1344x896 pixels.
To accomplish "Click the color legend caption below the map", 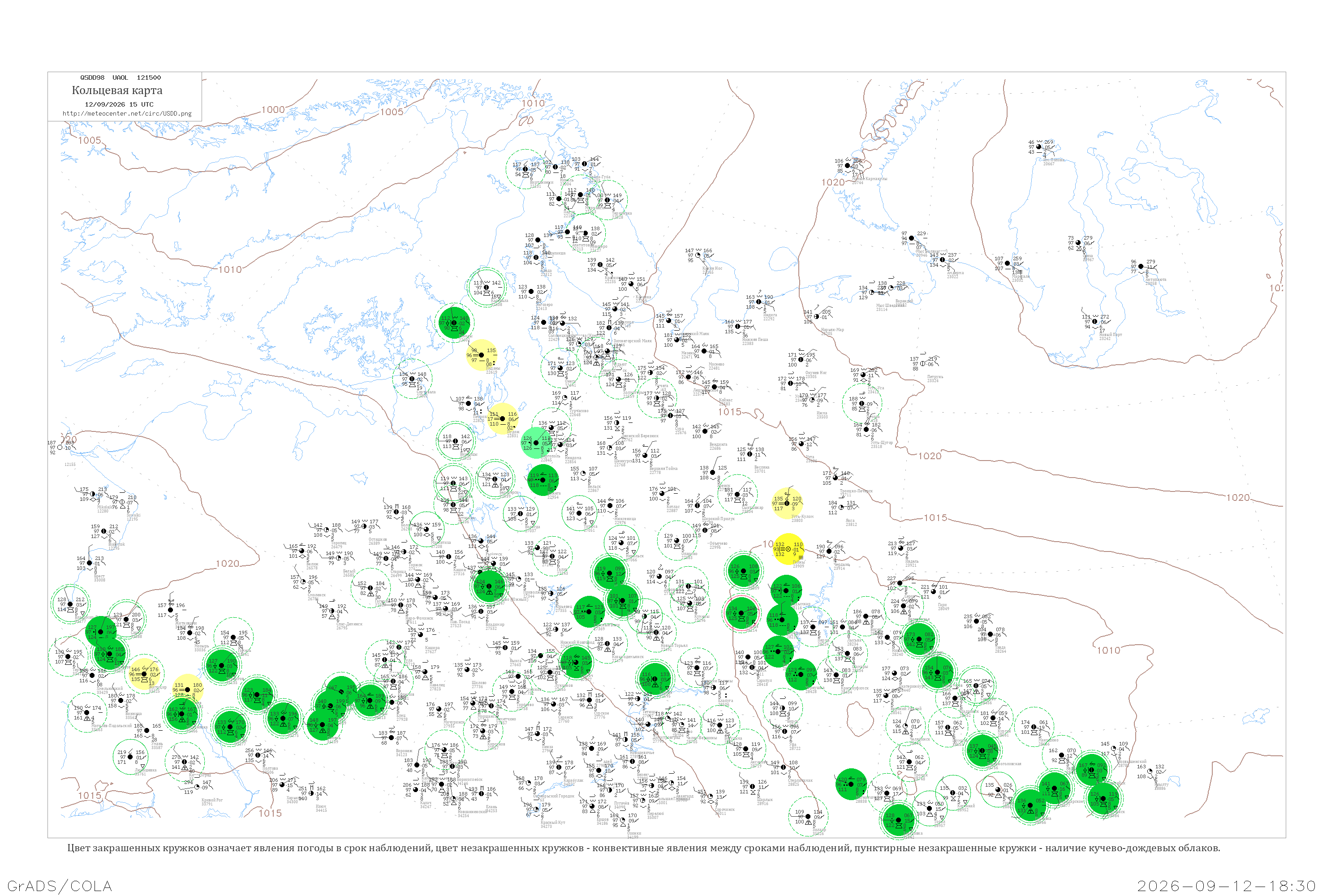I will pos(643,848).
